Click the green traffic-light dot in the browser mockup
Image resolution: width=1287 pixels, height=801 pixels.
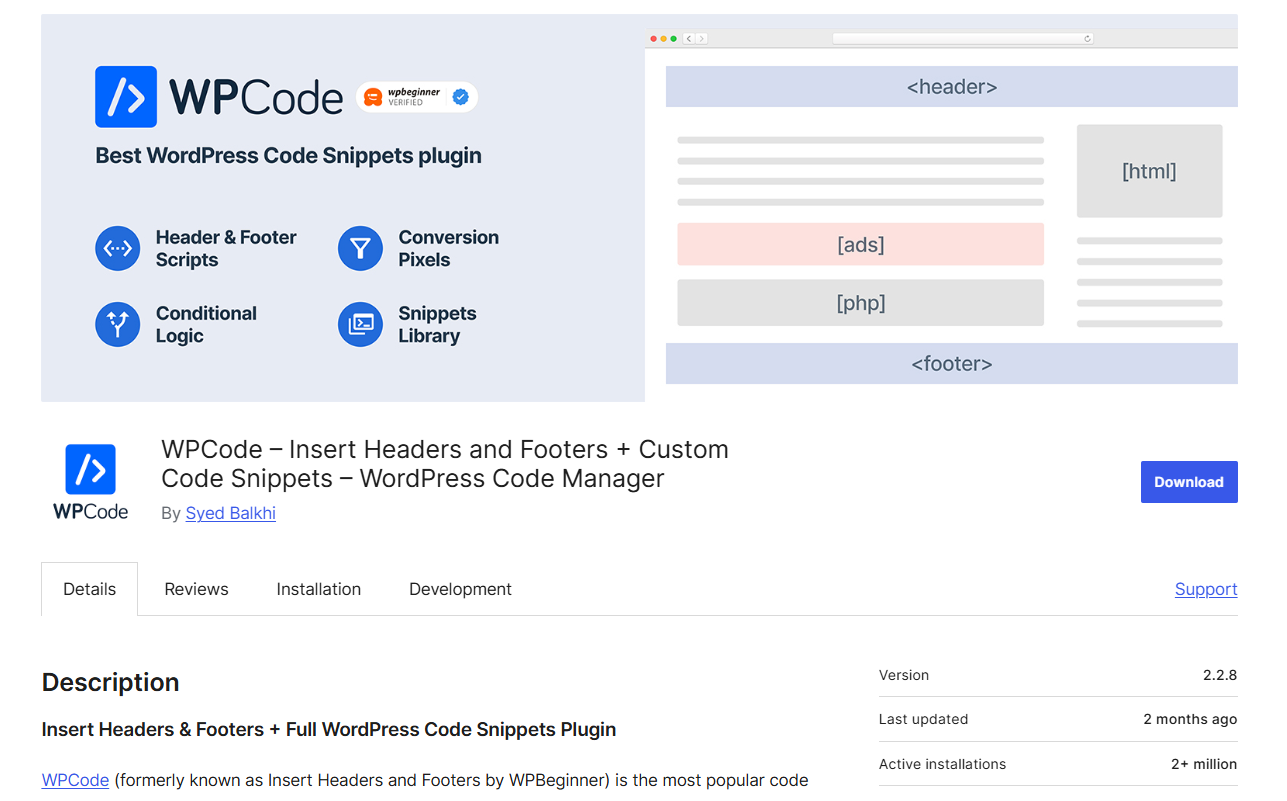coord(672,37)
